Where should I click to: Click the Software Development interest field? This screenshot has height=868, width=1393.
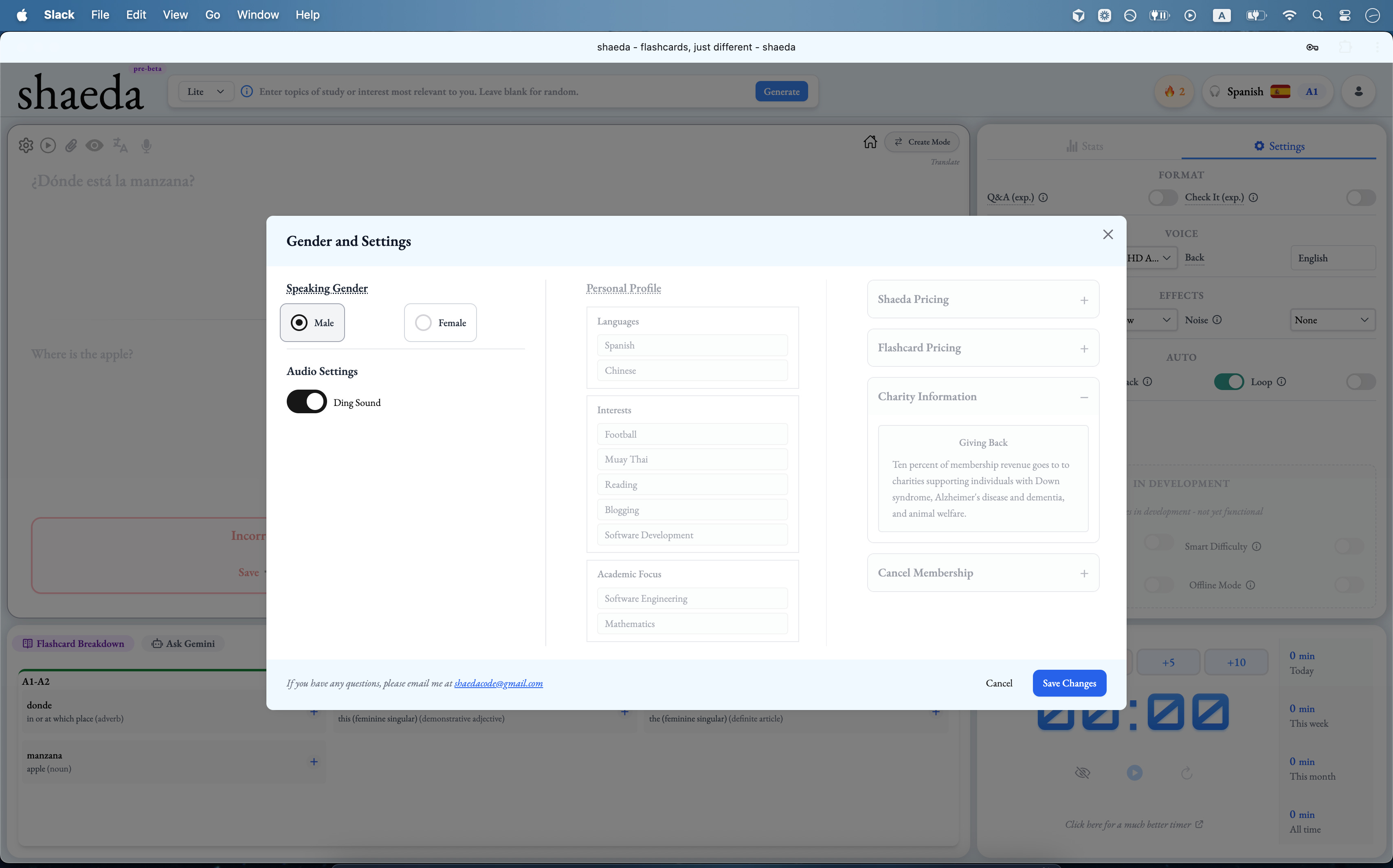pos(692,535)
